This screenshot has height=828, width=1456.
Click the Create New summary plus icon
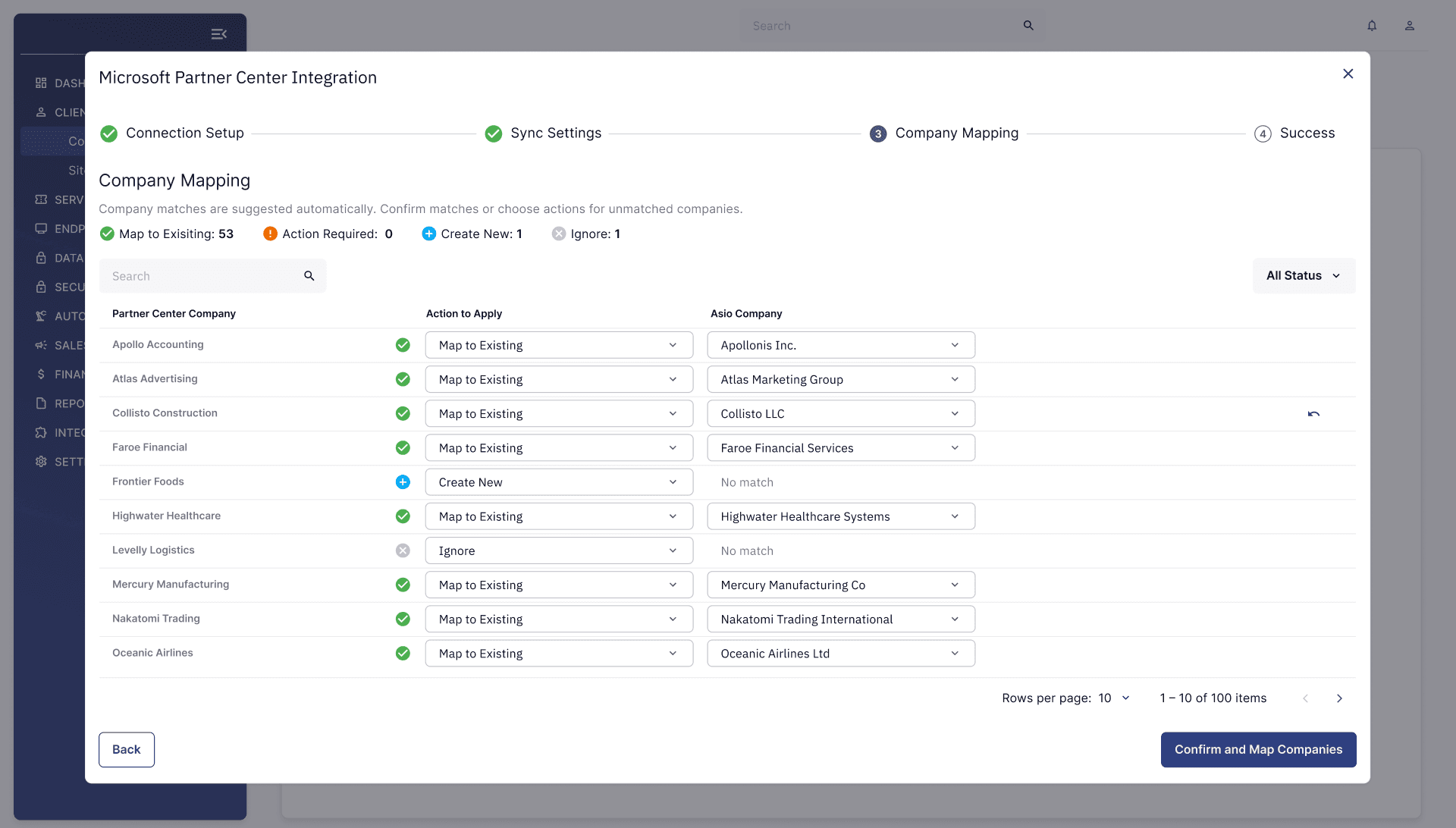tap(428, 234)
